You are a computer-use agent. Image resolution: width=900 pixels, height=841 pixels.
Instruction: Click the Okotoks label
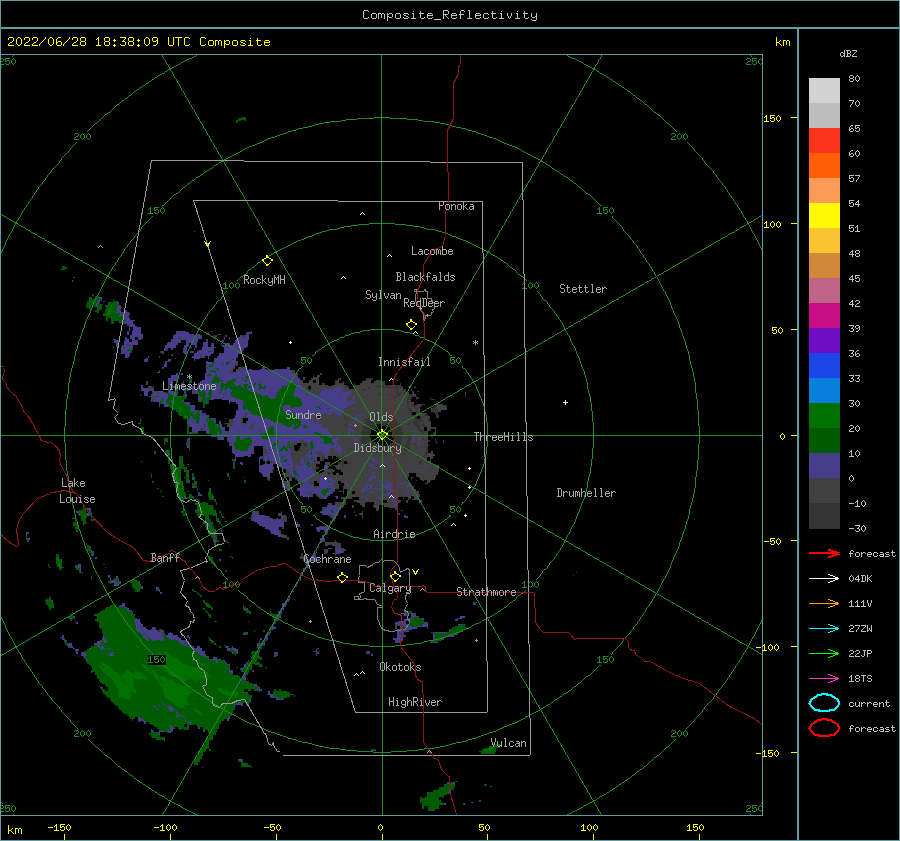(400, 667)
